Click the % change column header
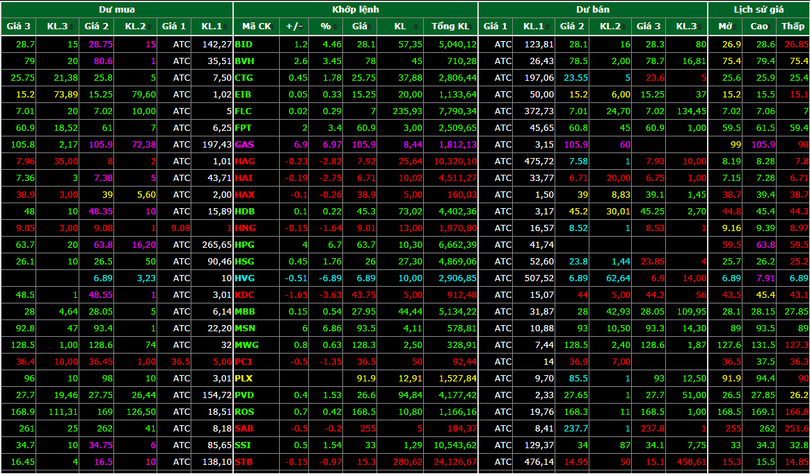This screenshot has width=810, height=474. (325, 26)
